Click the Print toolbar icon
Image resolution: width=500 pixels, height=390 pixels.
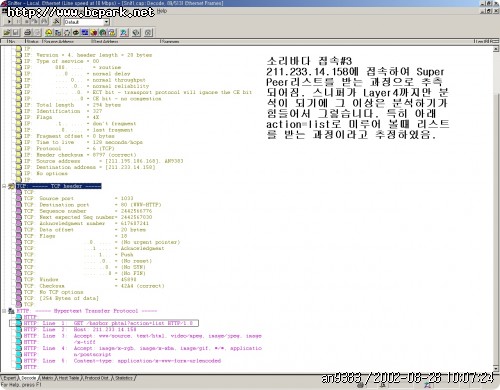click(28, 32)
